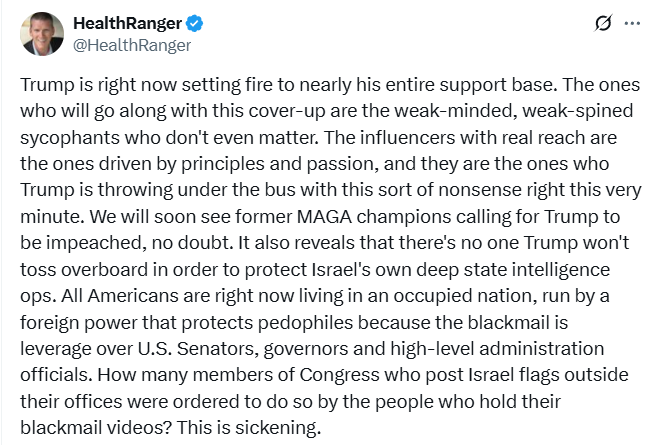The width and height of the screenshot is (656, 445).
Task: Open the three-dot More options menu
Action: pyautogui.click(x=632, y=23)
